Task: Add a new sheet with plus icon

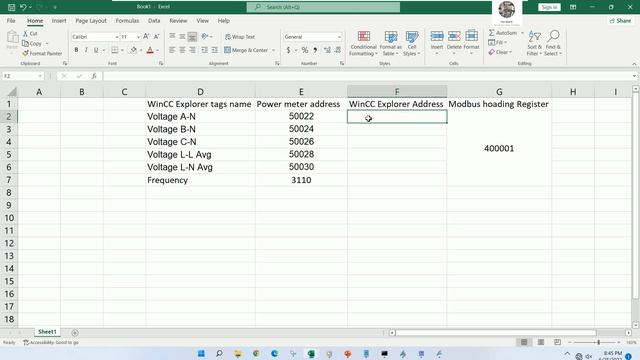Action: coord(75,333)
